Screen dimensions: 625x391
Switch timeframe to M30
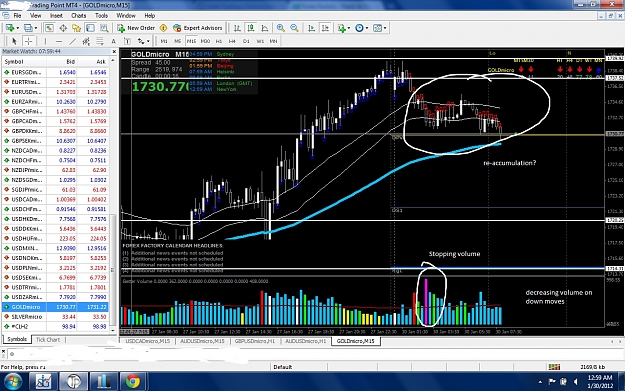click(205, 41)
